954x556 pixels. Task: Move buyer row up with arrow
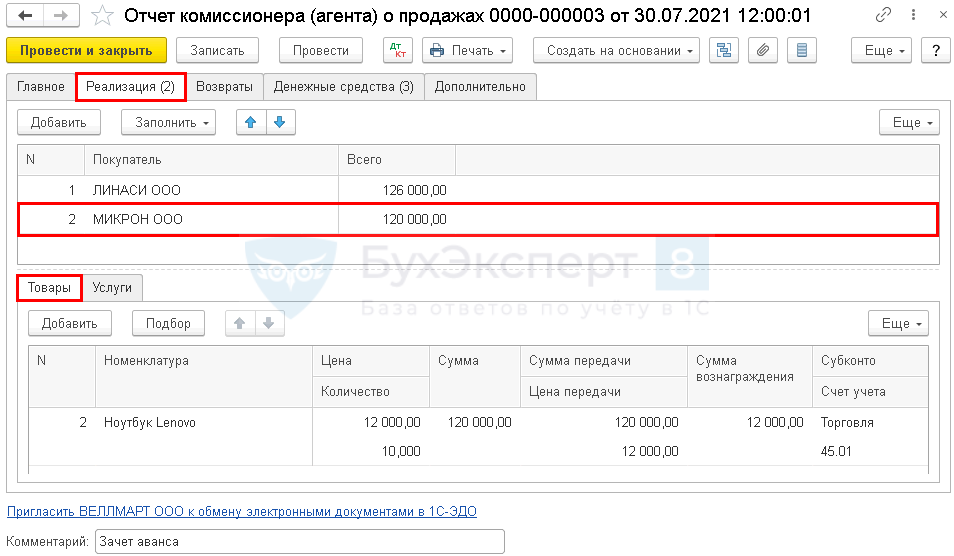(251, 122)
